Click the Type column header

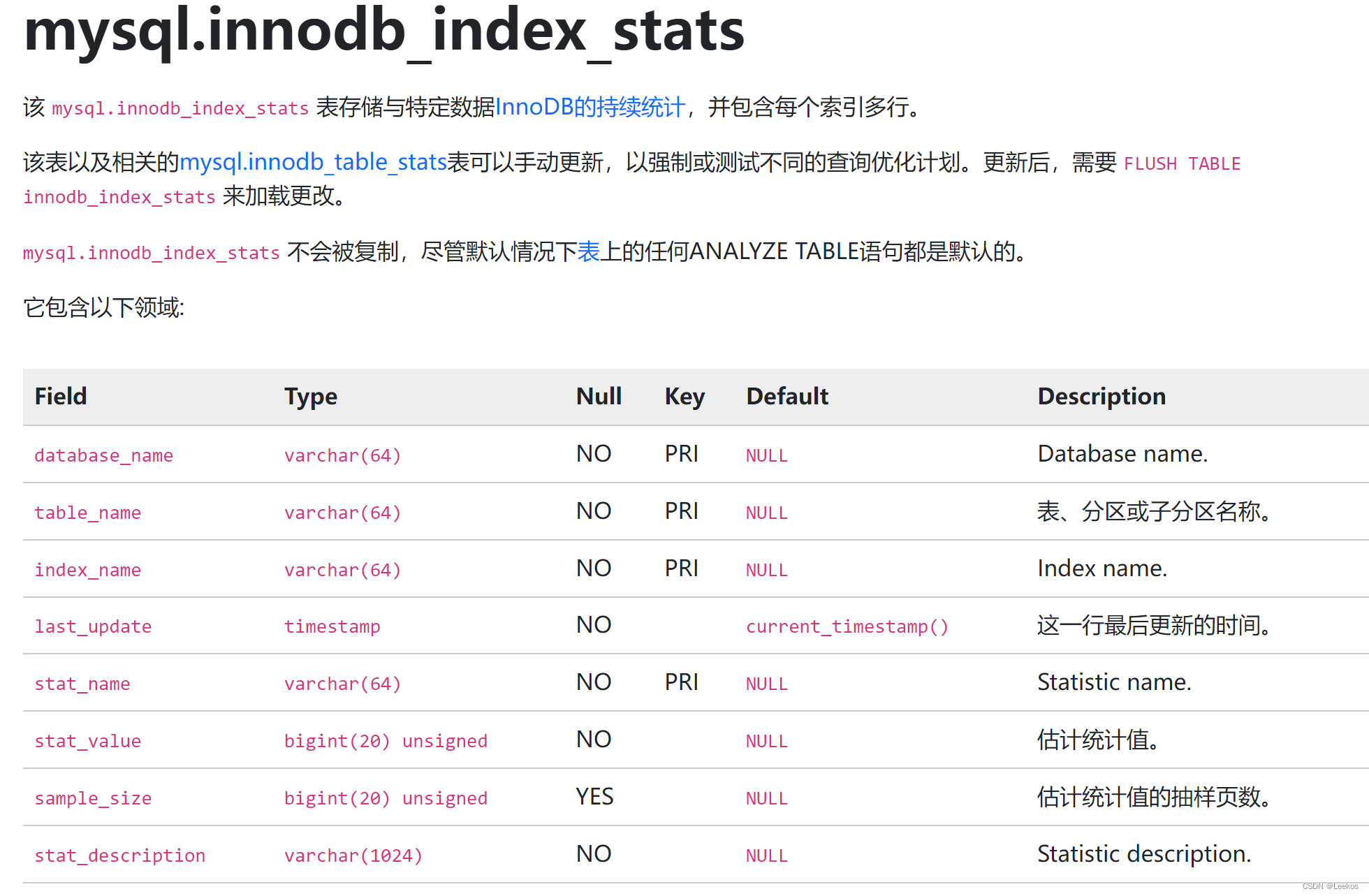[x=310, y=397]
